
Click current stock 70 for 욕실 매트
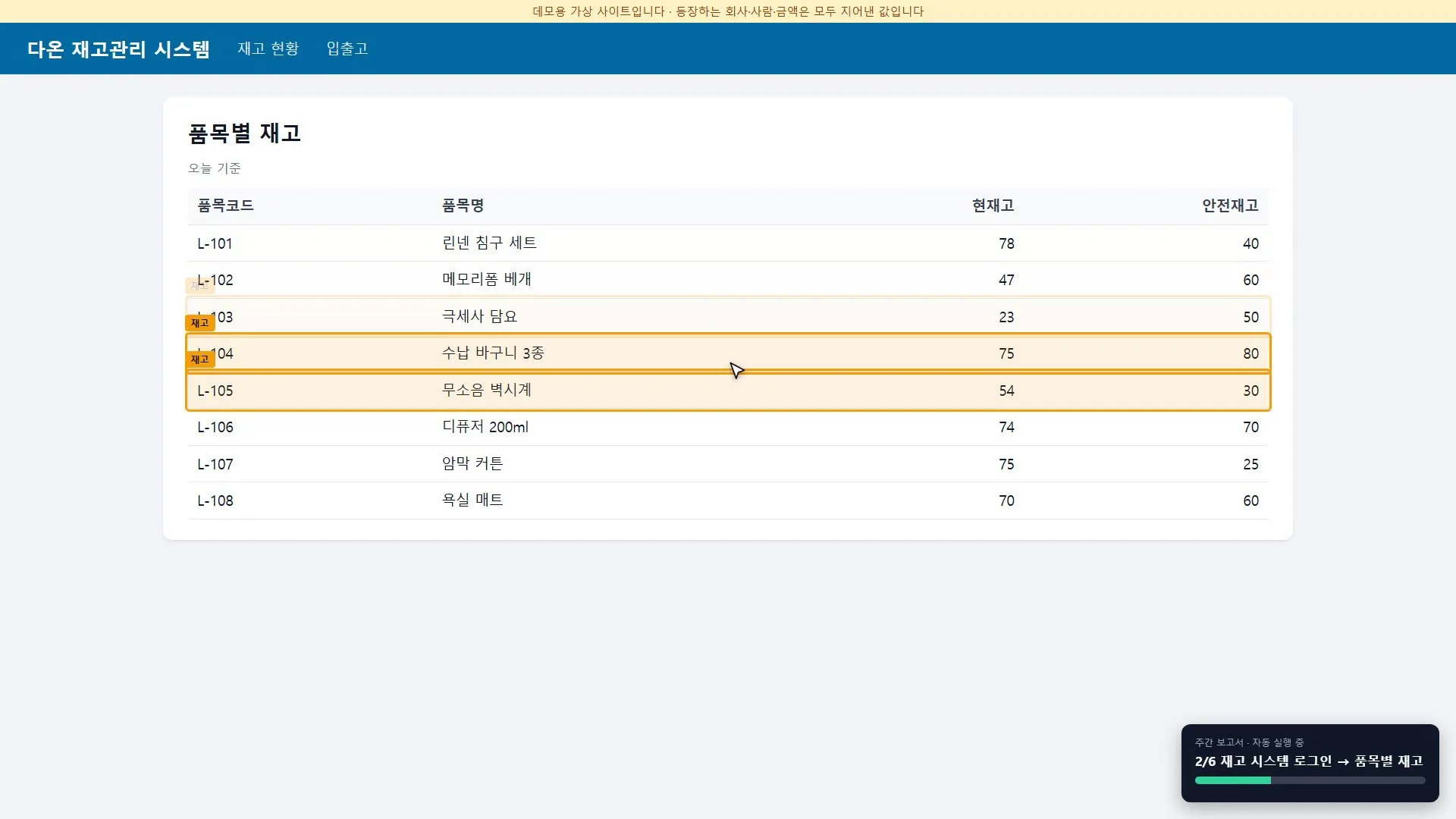coord(1006,500)
